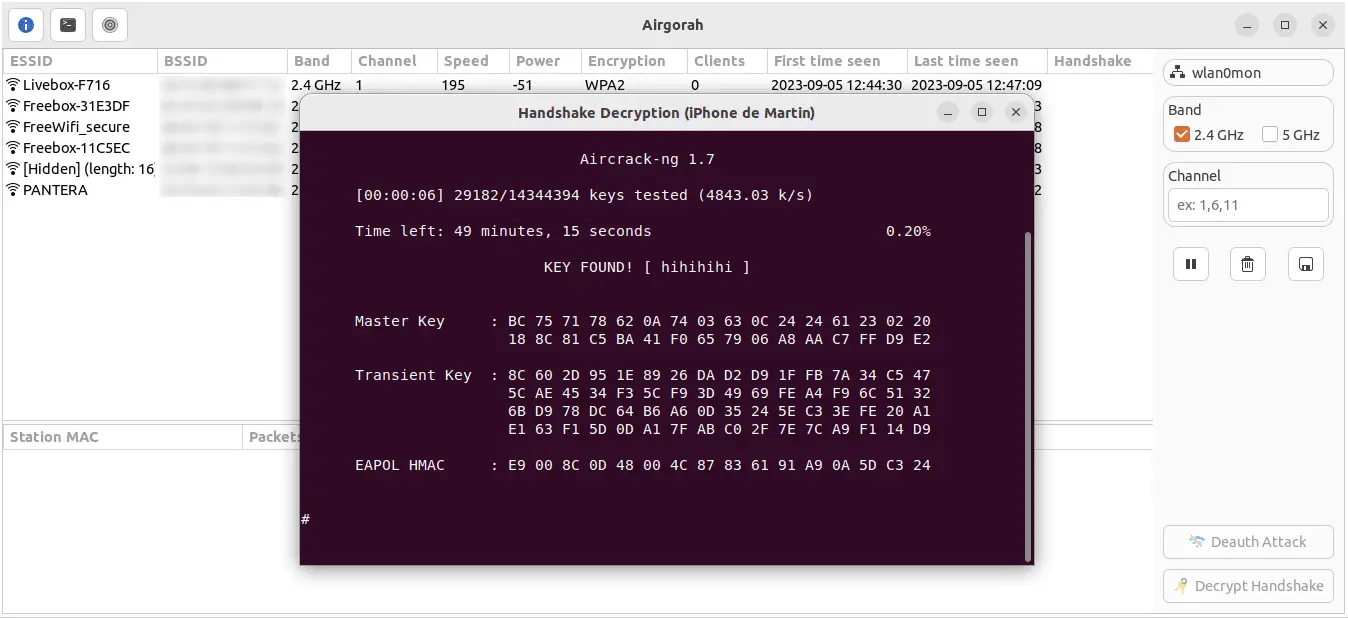Sort by Encryption column header
Image resolution: width=1348 pixels, height=618 pixels.
coord(634,61)
